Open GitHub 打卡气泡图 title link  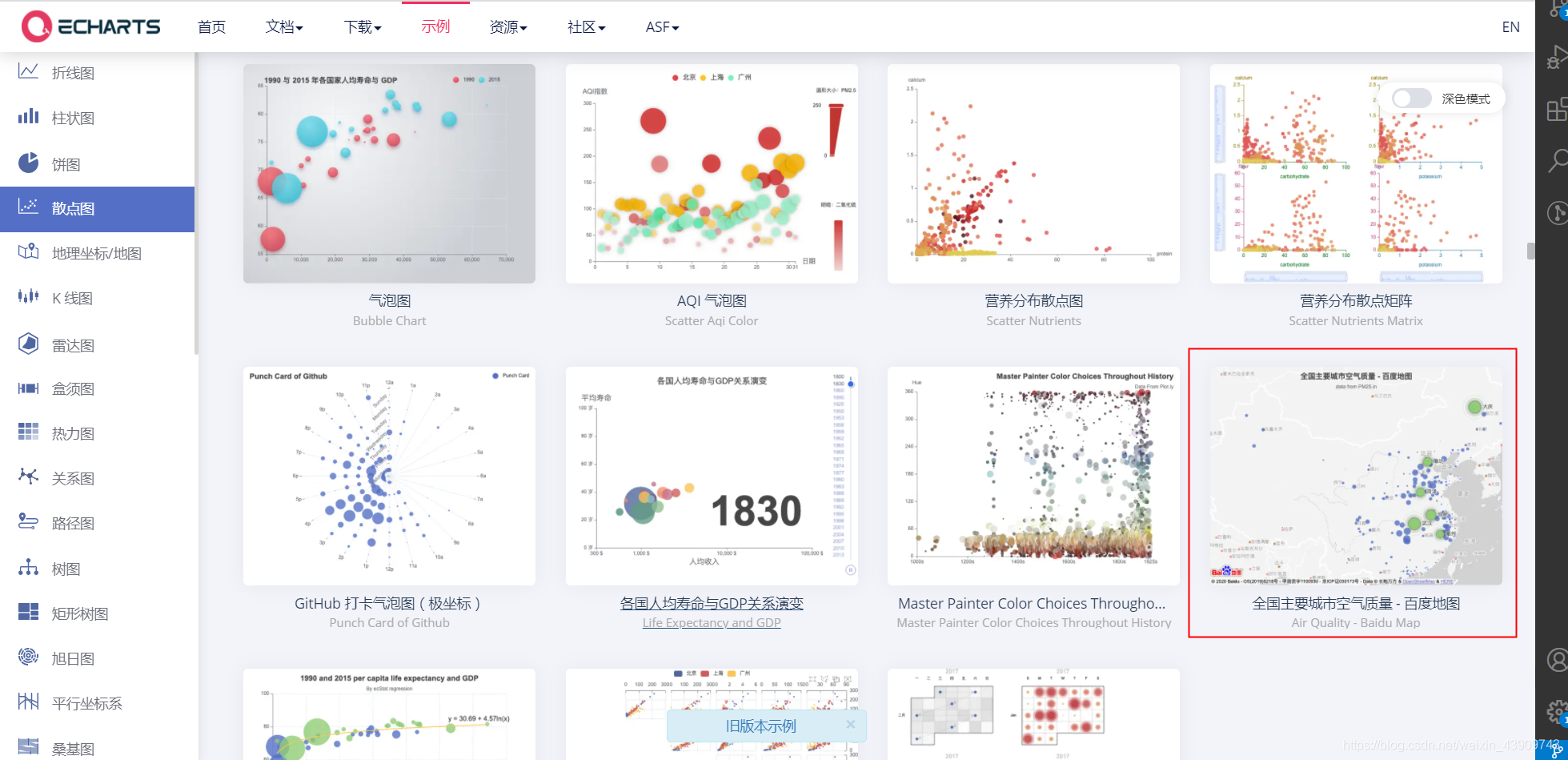[389, 603]
